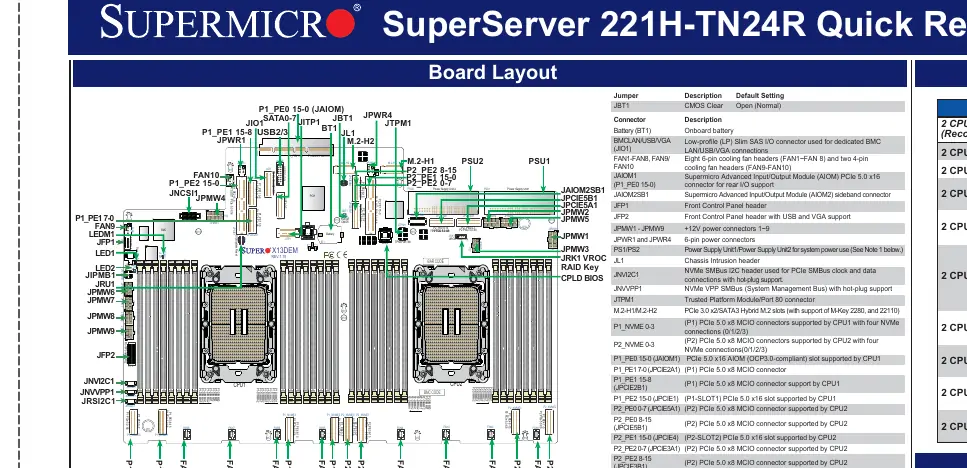Click the JPMW8 label on the diagram
The width and height of the screenshot is (967, 468).
[101, 316]
